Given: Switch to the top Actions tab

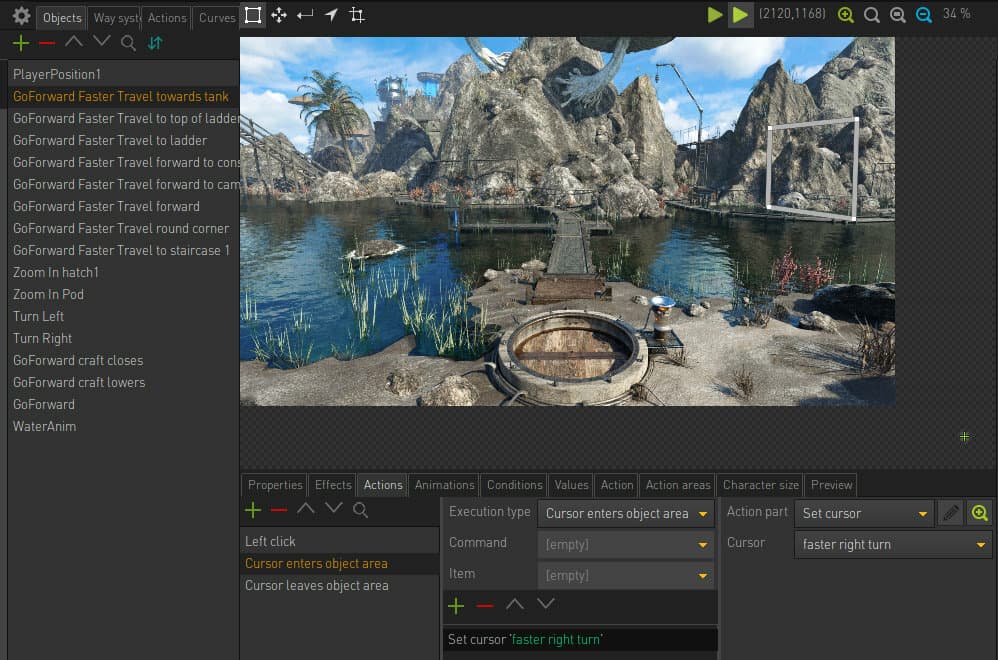Looking at the screenshot, I should point(167,18).
